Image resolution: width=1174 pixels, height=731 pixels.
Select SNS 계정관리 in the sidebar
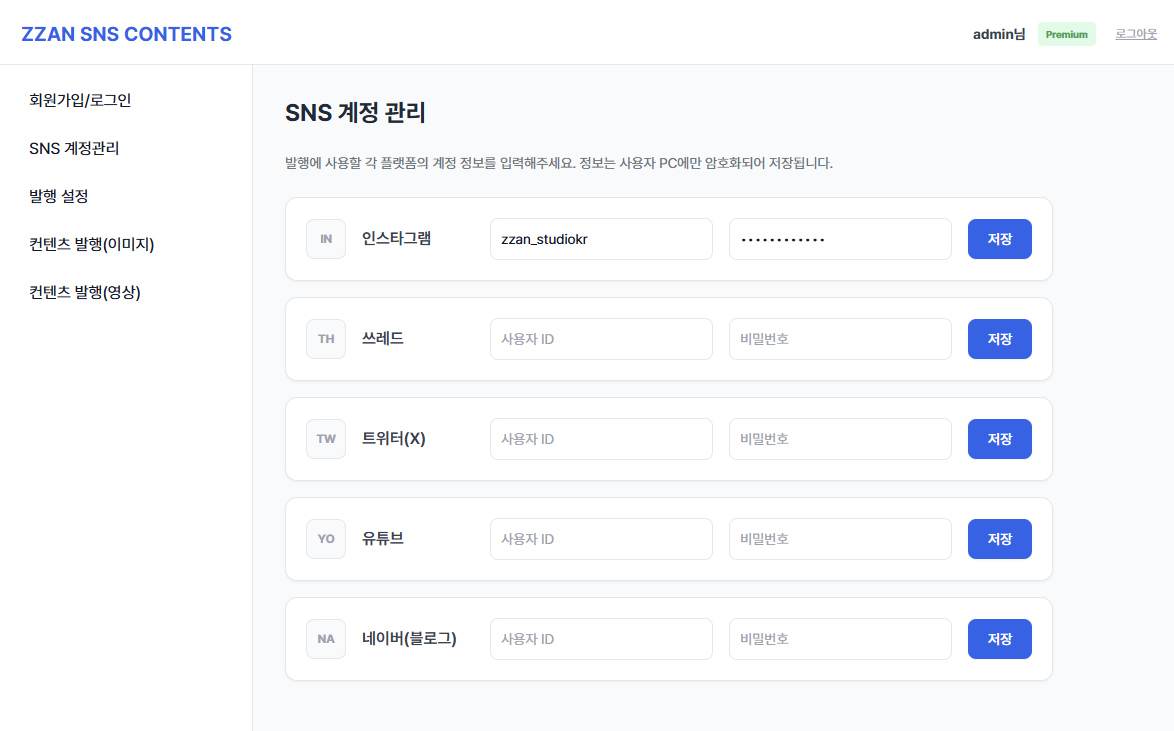coord(74,148)
